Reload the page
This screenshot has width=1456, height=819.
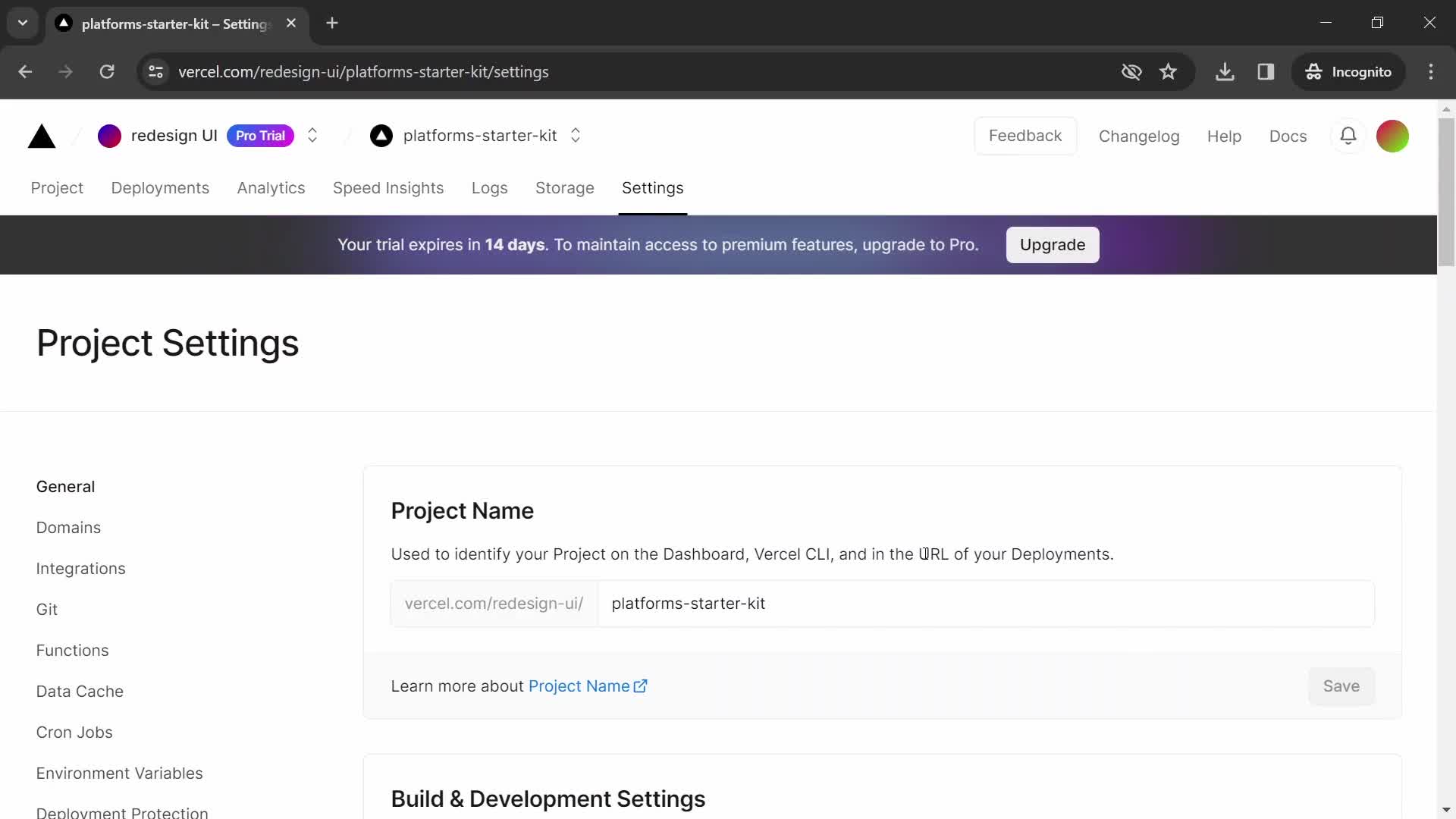[107, 72]
